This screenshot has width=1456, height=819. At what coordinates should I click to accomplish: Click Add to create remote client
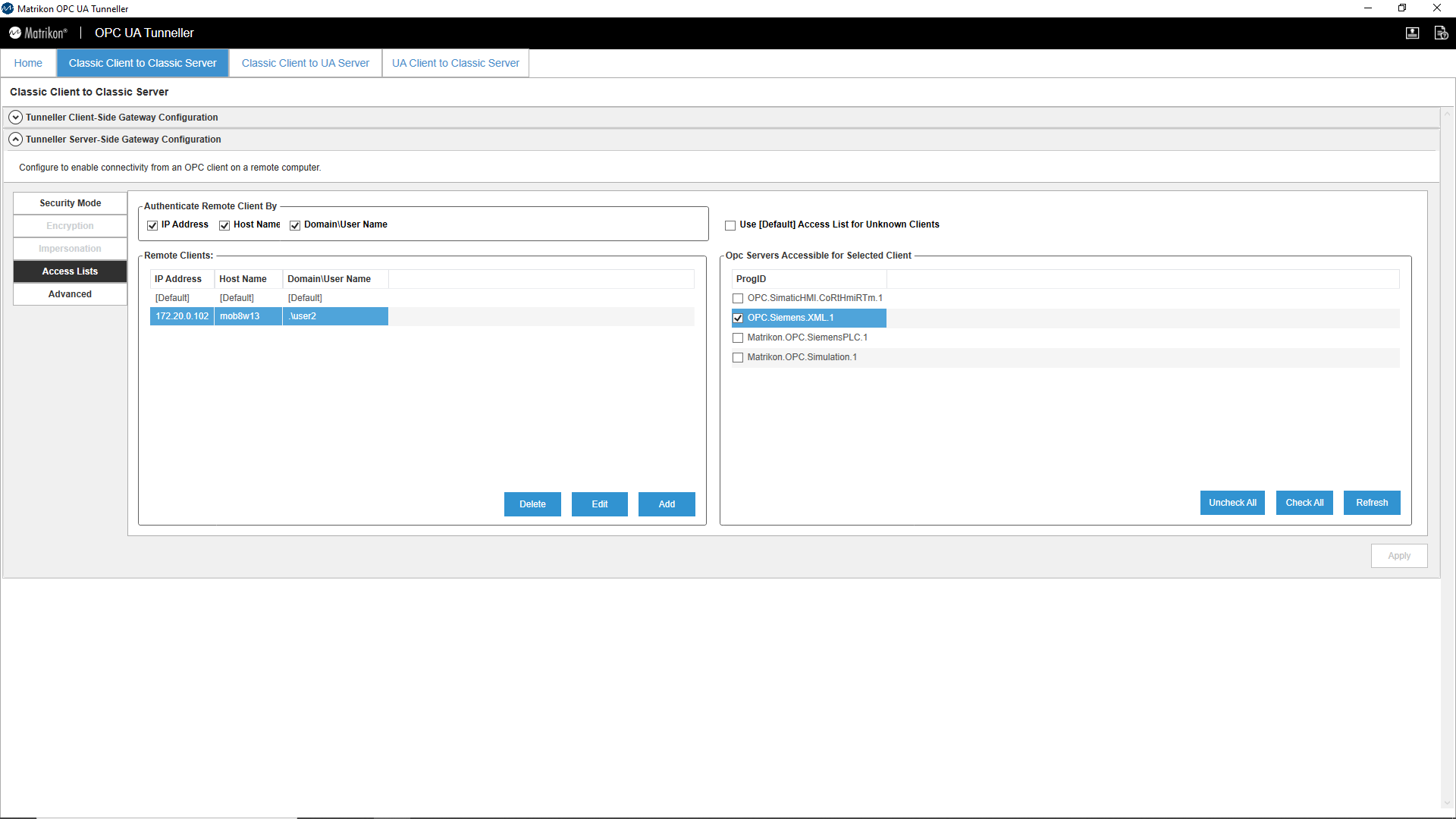(x=667, y=504)
